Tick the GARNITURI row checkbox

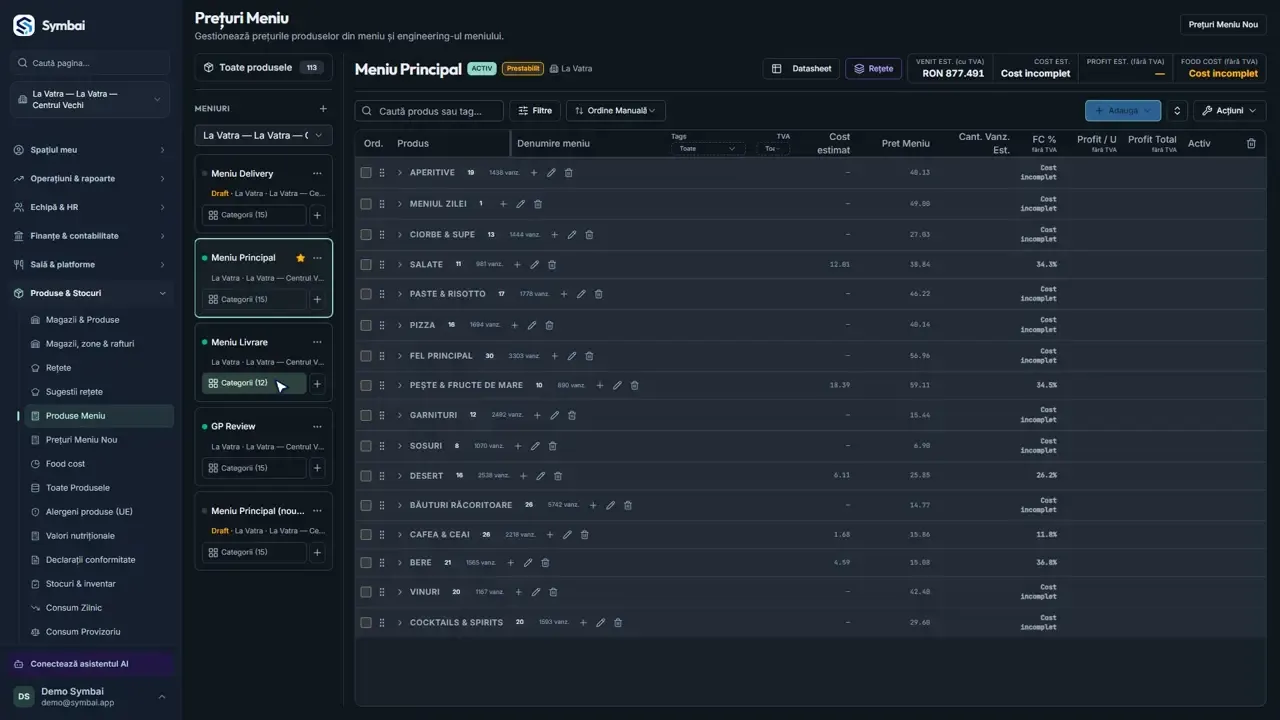pos(366,416)
